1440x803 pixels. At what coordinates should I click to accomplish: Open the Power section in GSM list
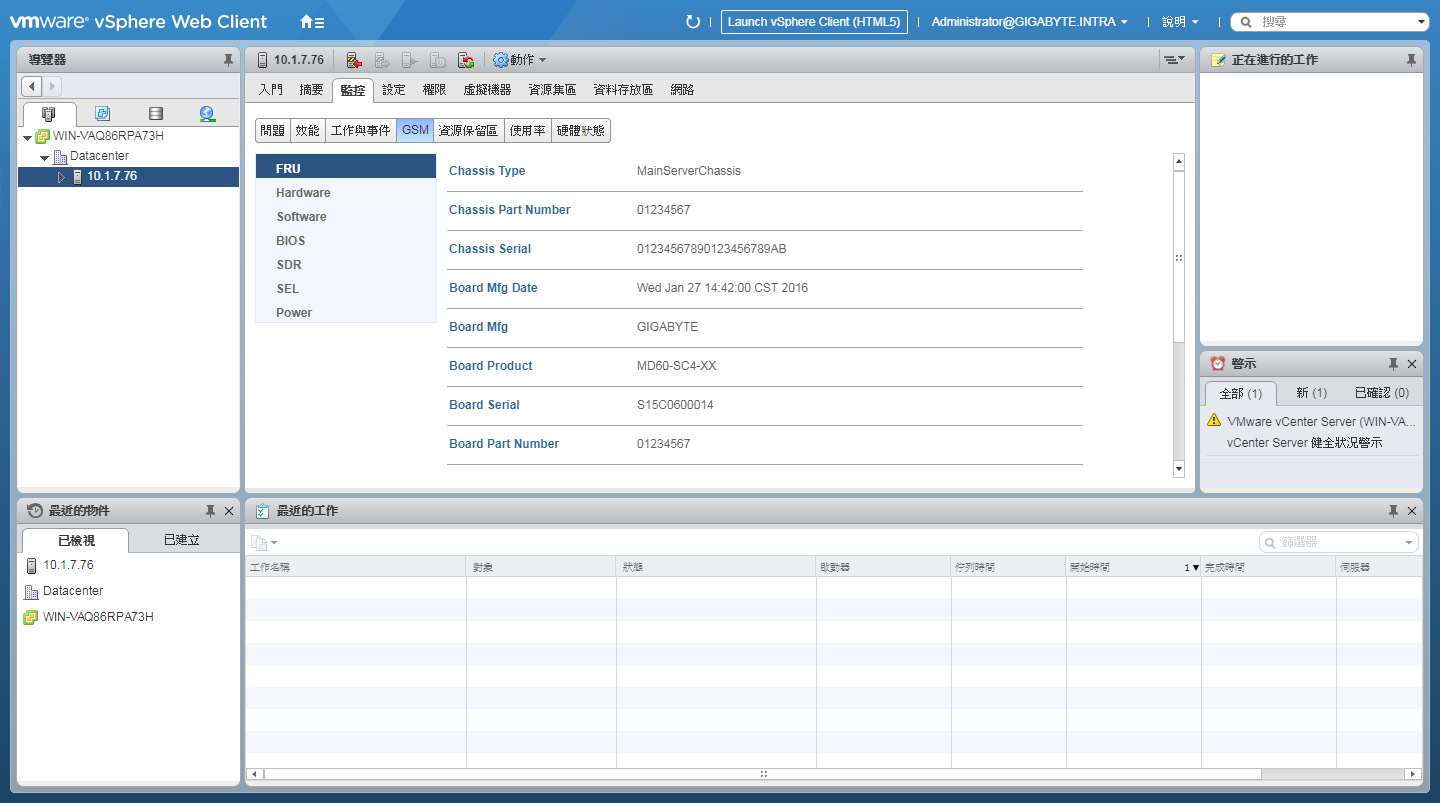(345, 313)
